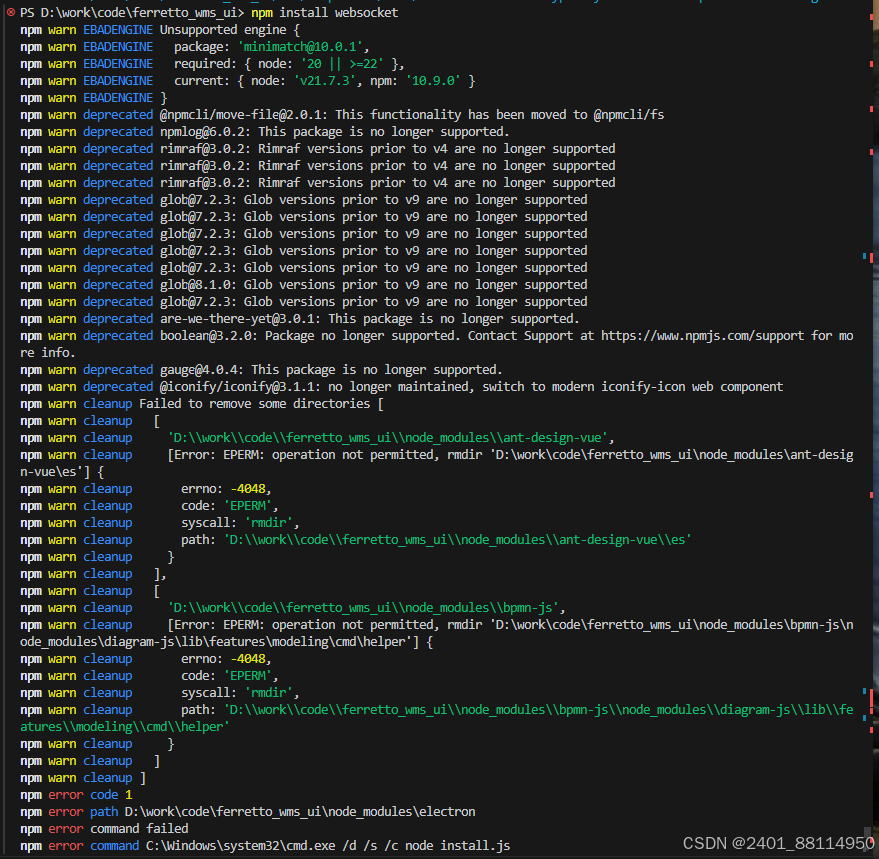Click the blue 'deprecated' label on rimraf warning

click(117, 148)
